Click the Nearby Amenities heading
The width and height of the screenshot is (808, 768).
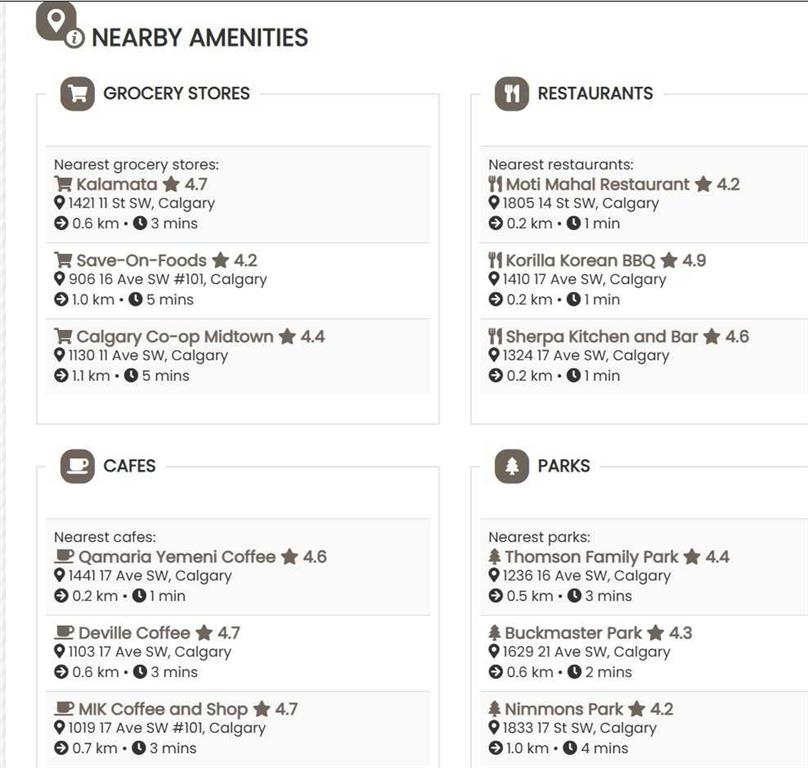[200, 38]
